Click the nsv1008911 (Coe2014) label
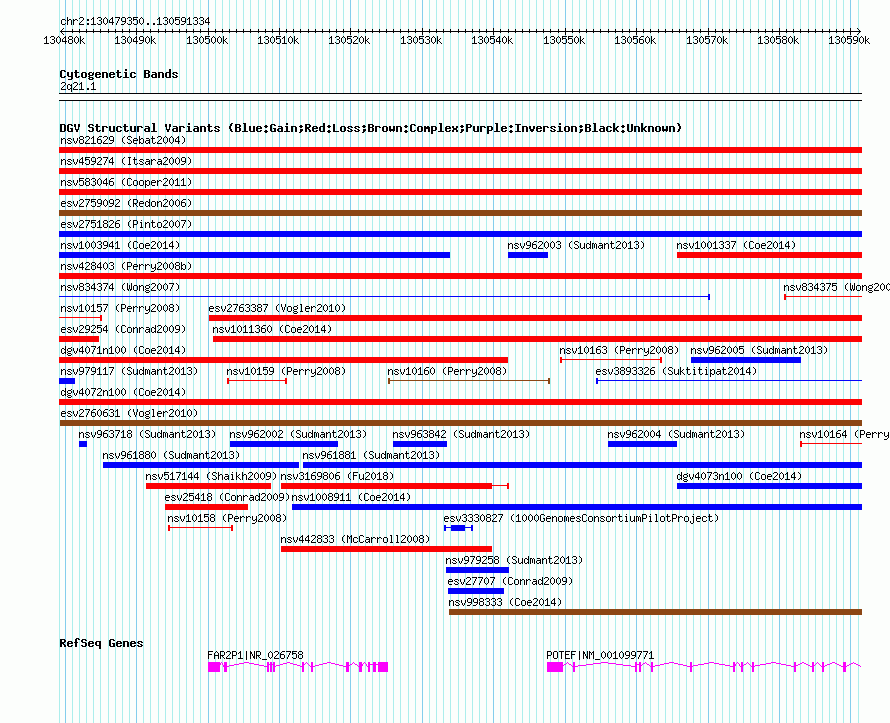 coord(351,497)
